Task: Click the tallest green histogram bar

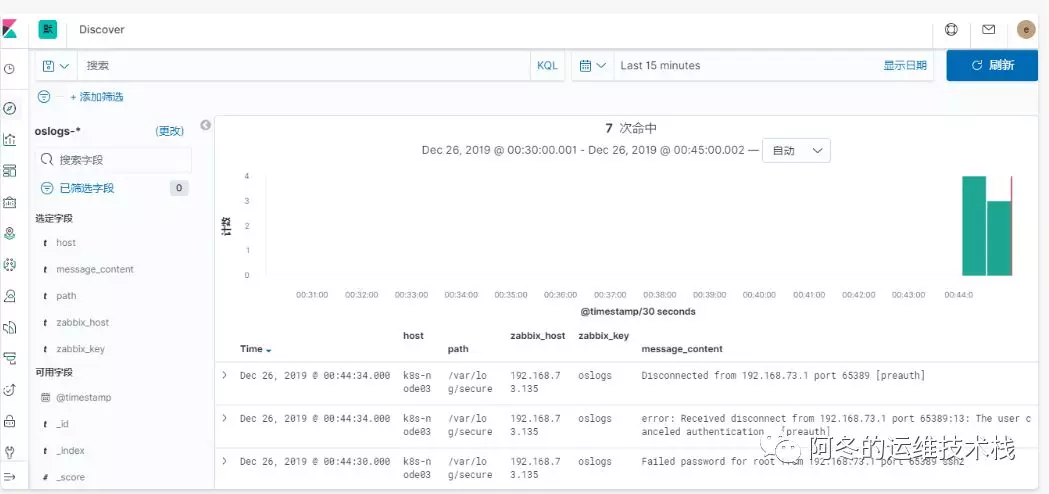Action: 974,226
